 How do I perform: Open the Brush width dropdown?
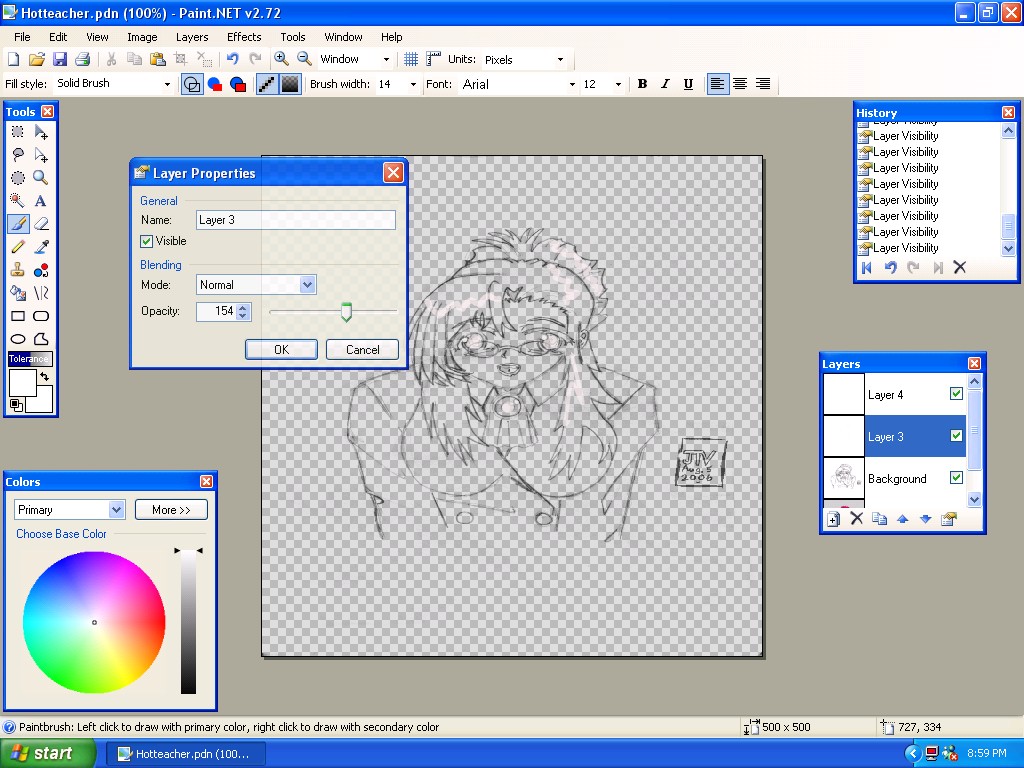click(x=413, y=84)
